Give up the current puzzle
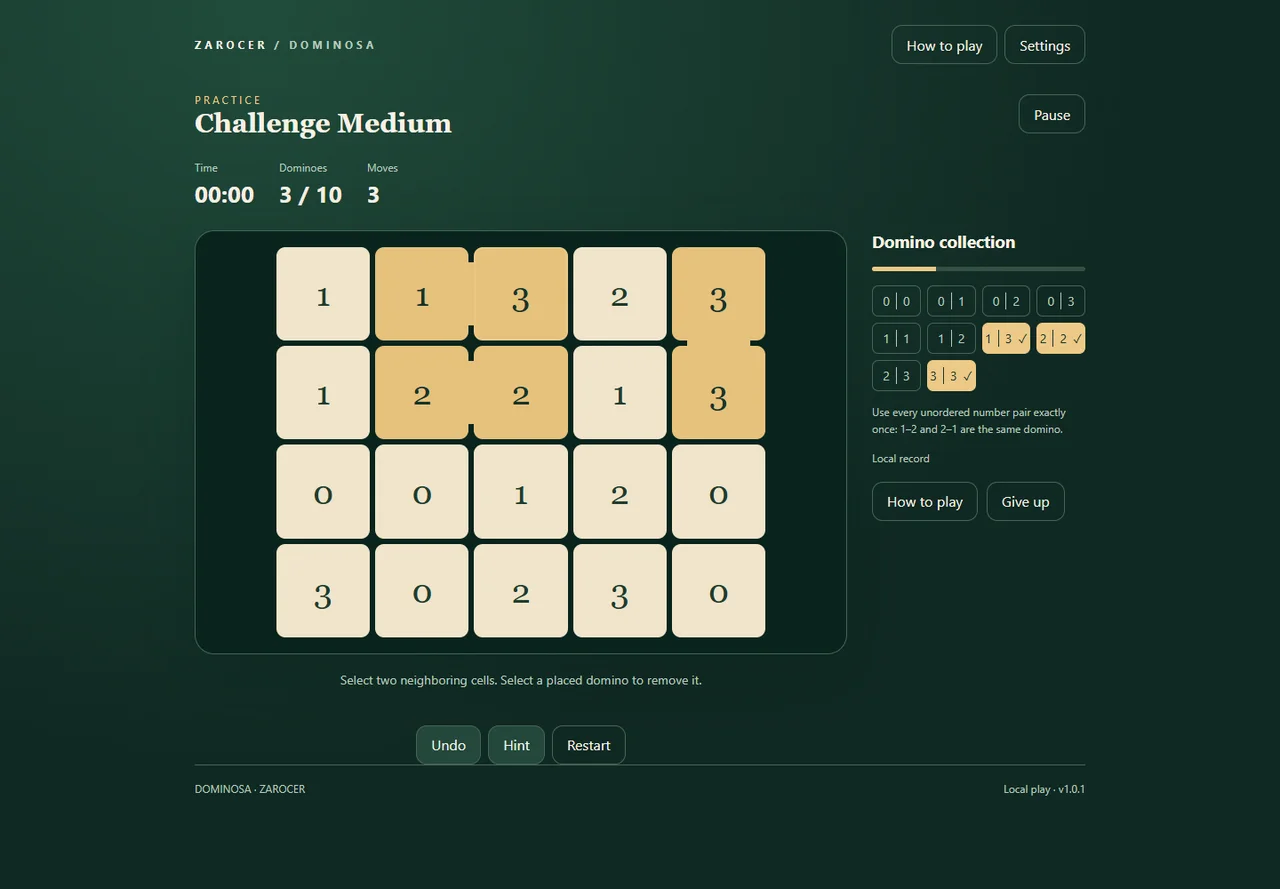Image resolution: width=1280 pixels, height=889 pixels. (x=1025, y=501)
